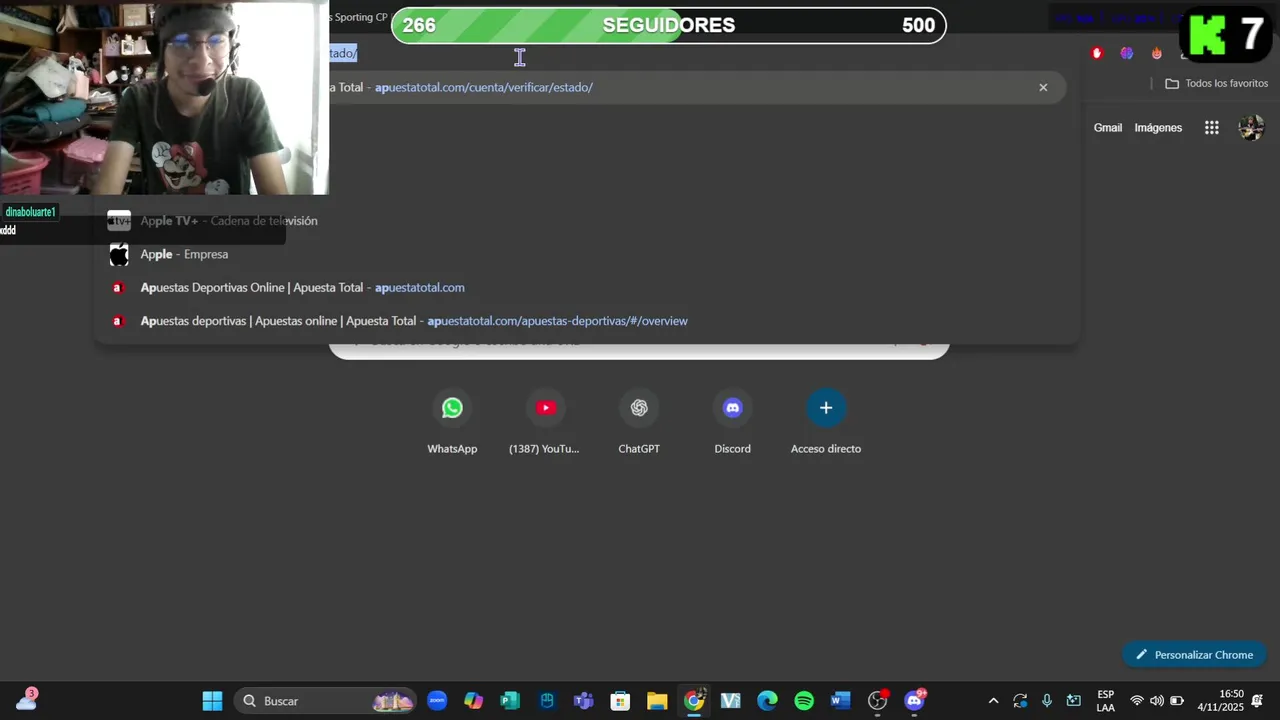The image size is (1280, 720).
Task: Open the Imágenes link
Action: coord(1158,128)
